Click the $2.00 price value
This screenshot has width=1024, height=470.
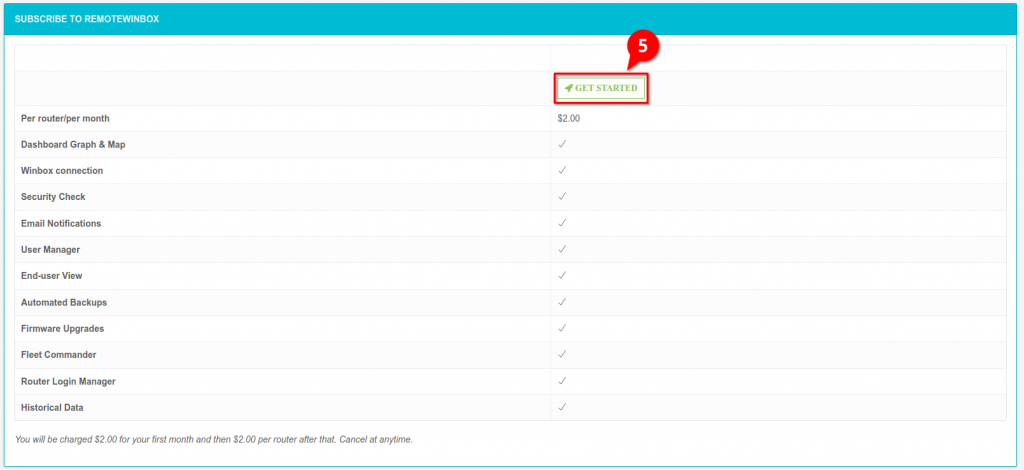[568, 118]
